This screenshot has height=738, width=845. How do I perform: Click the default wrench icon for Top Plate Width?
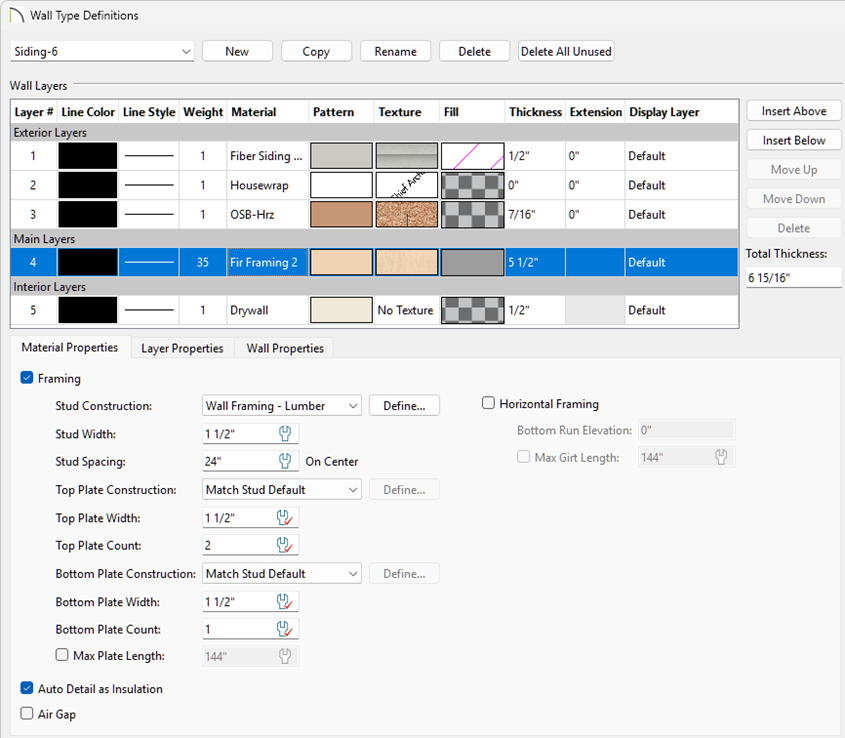285,518
